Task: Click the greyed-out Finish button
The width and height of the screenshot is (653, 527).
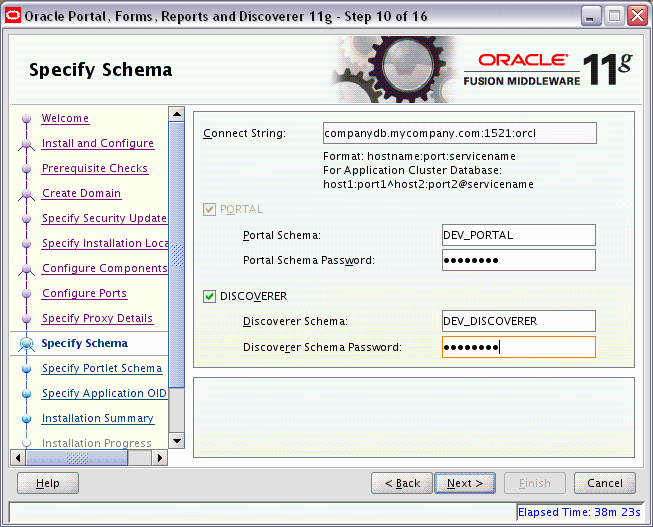Action: pyautogui.click(x=535, y=483)
